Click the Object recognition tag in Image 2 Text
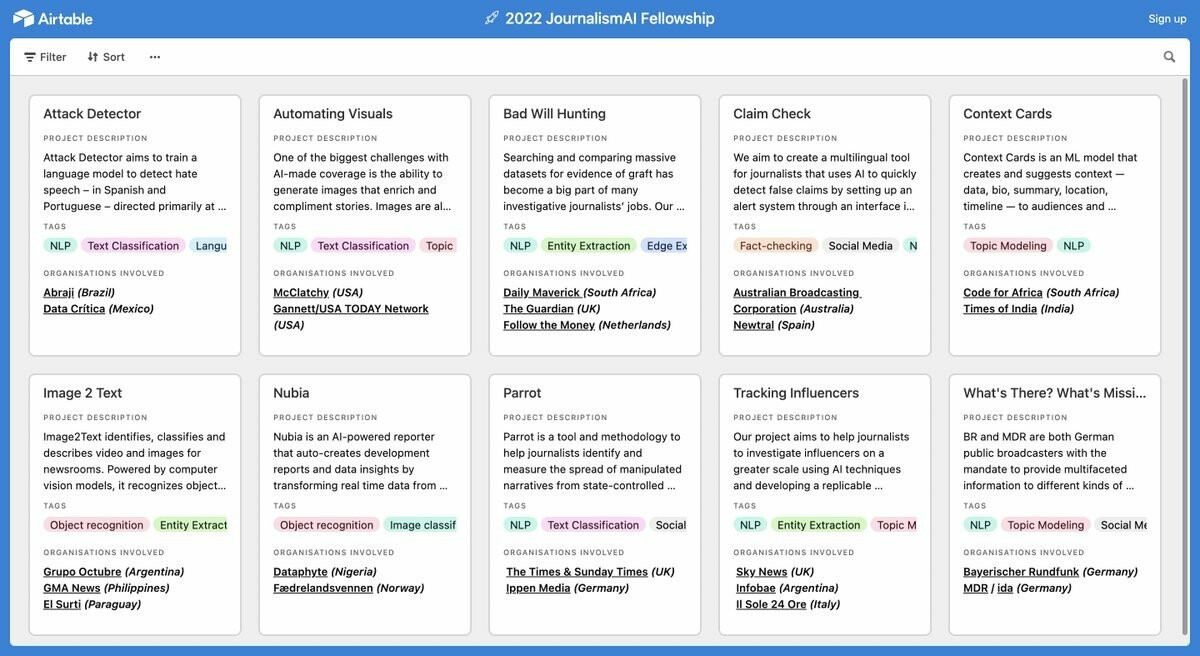 click(x=96, y=525)
